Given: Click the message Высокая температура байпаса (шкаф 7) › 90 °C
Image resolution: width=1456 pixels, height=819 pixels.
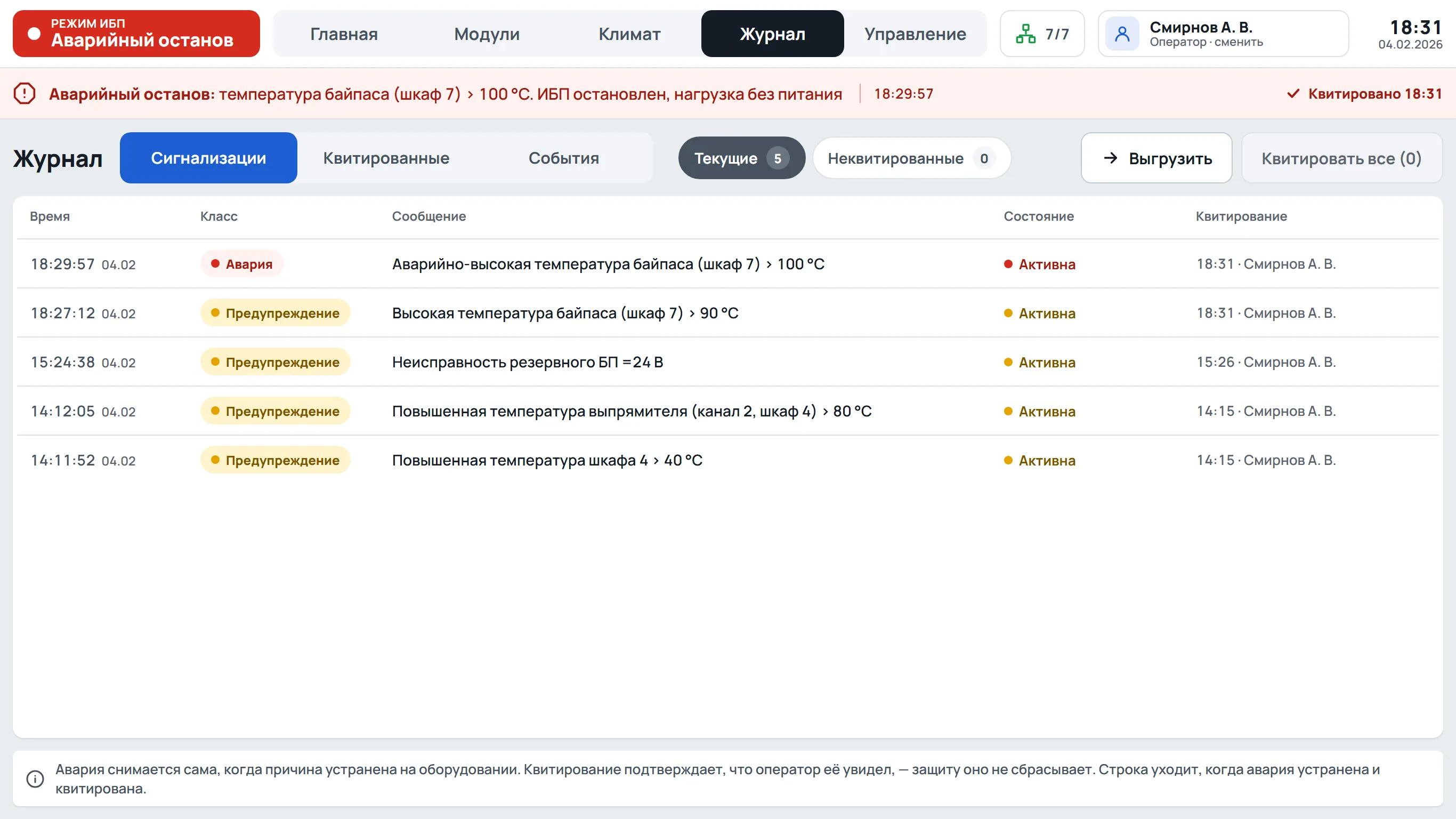Looking at the screenshot, I should (565, 313).
